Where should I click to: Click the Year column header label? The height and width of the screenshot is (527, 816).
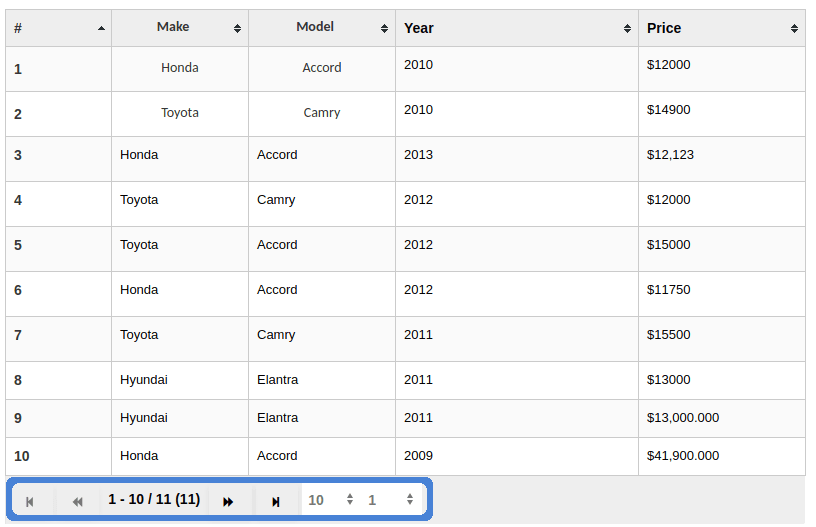click(x=419, y=28)
